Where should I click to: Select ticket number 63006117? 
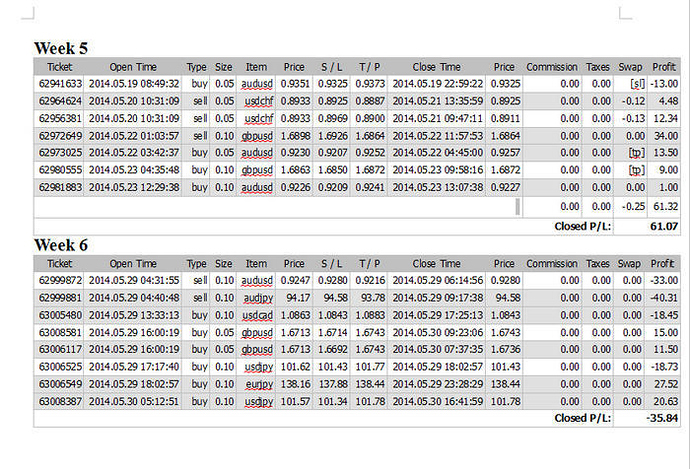(x=60, y=349)
